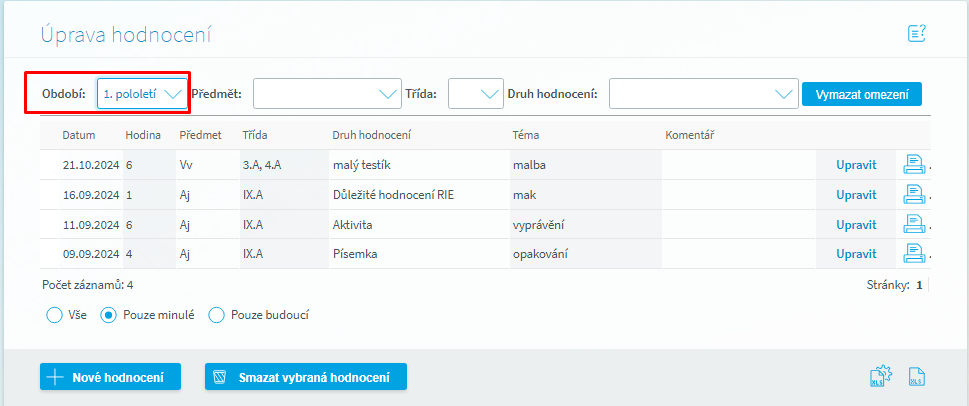Click printer icon in the Písemka row
This screenshot has width=969, height=406.
914,254
